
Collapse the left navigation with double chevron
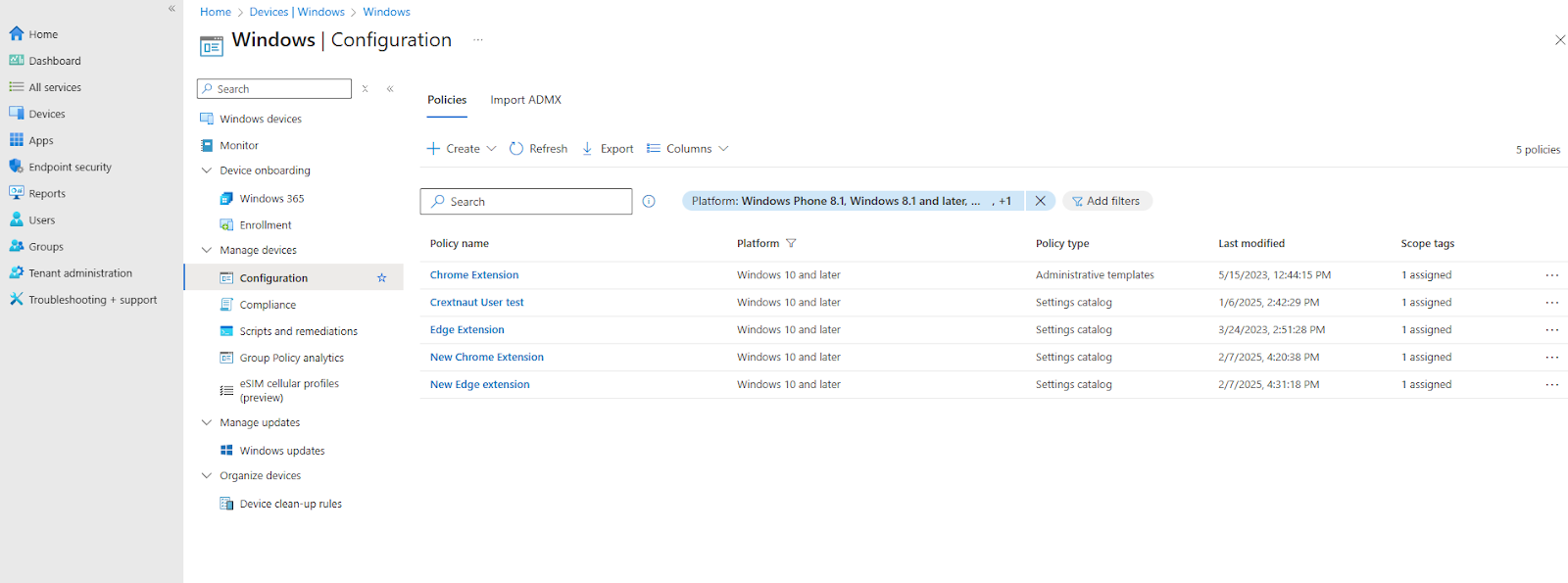click(171, 9)
